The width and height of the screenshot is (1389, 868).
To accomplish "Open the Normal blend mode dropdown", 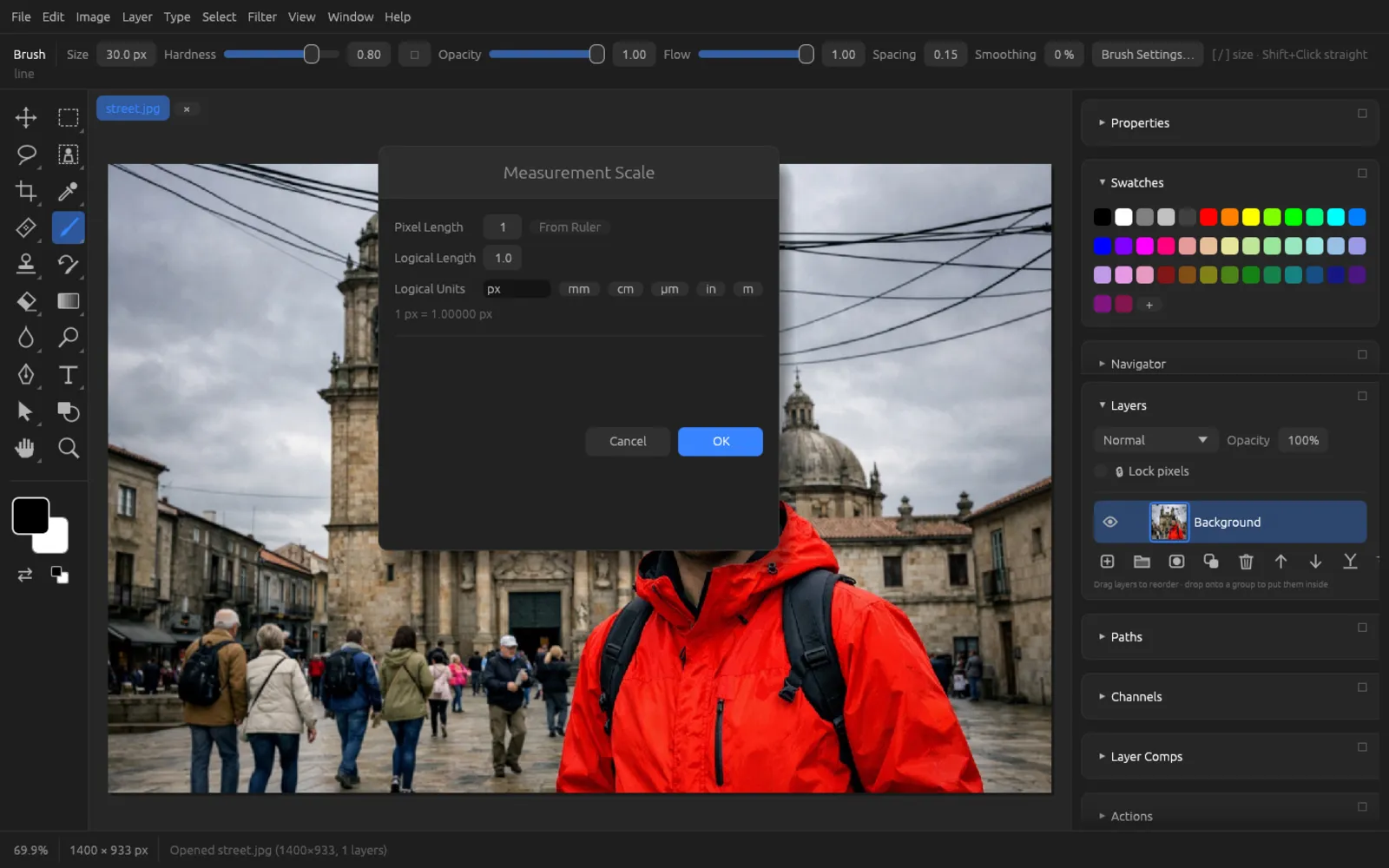I will tap(1155, 440).
